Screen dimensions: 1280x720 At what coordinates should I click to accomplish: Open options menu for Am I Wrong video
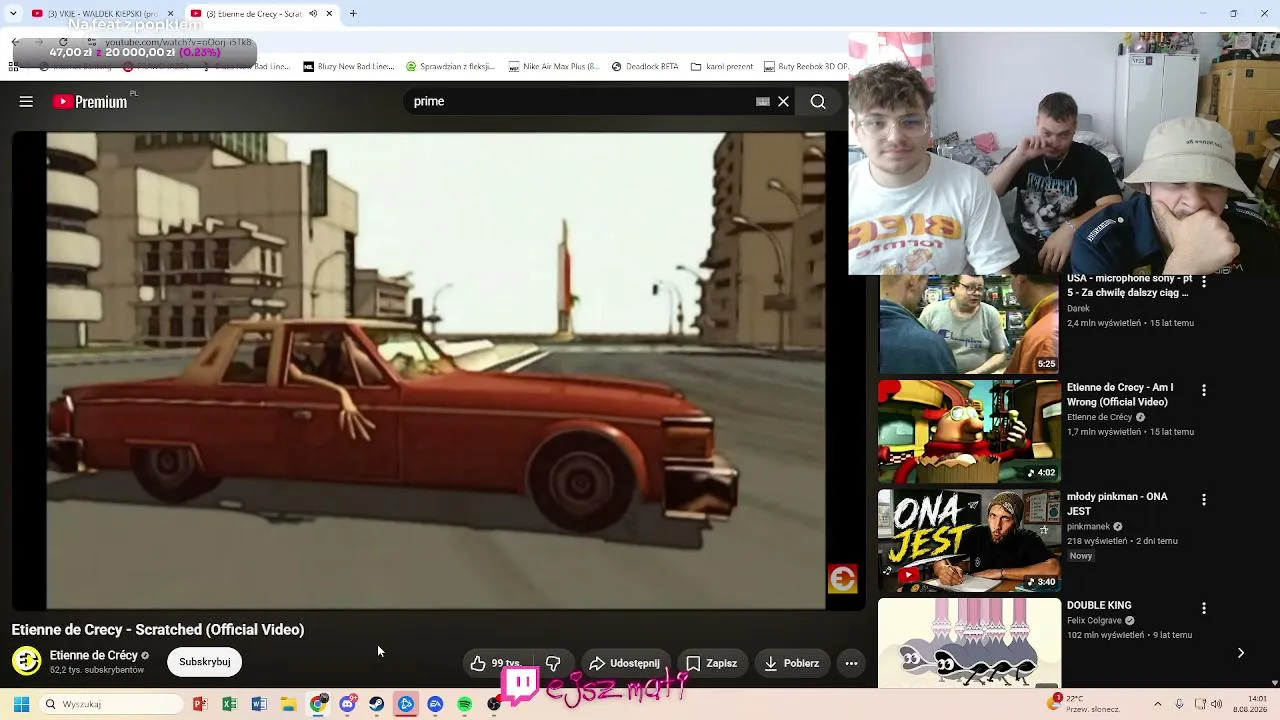[x=1204, y=390]
